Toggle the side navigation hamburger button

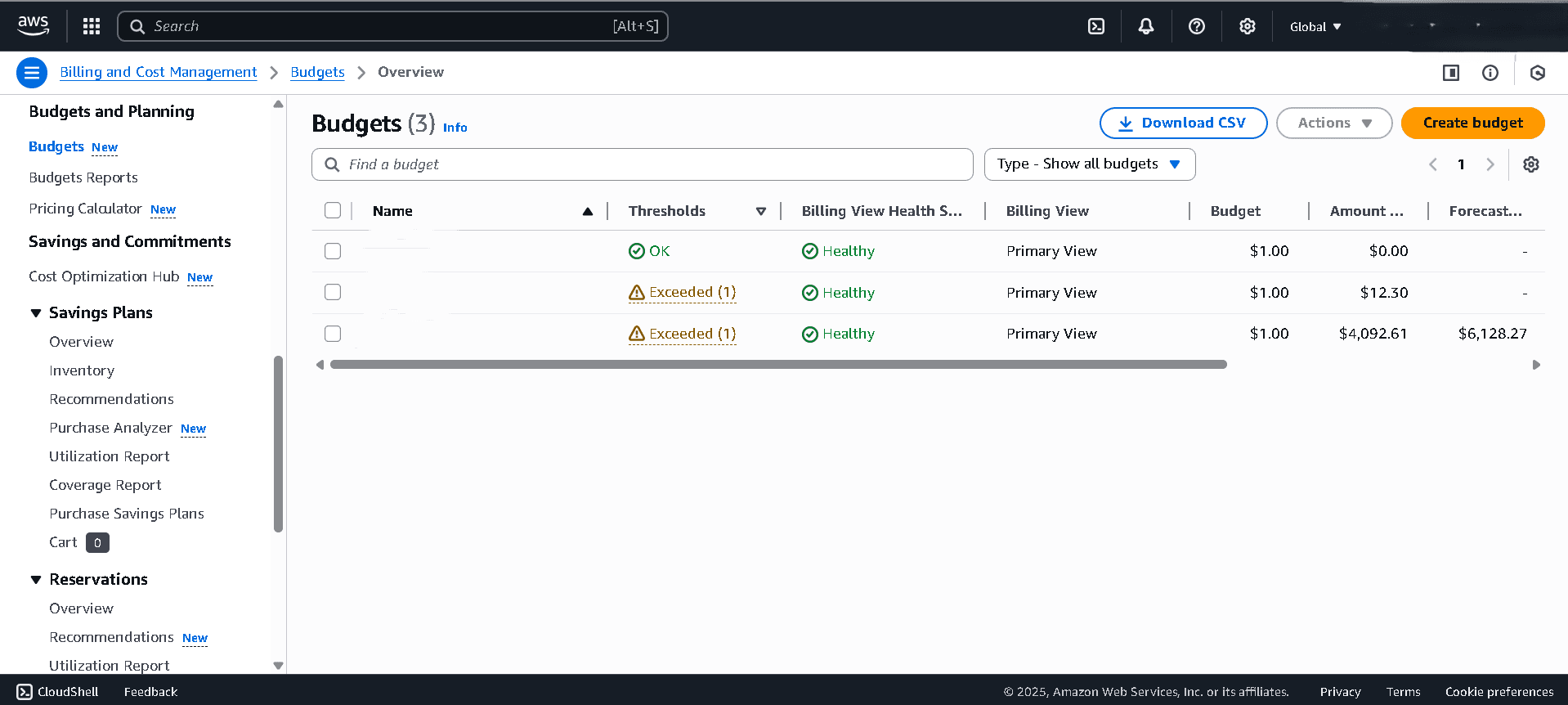pos(32,73)
